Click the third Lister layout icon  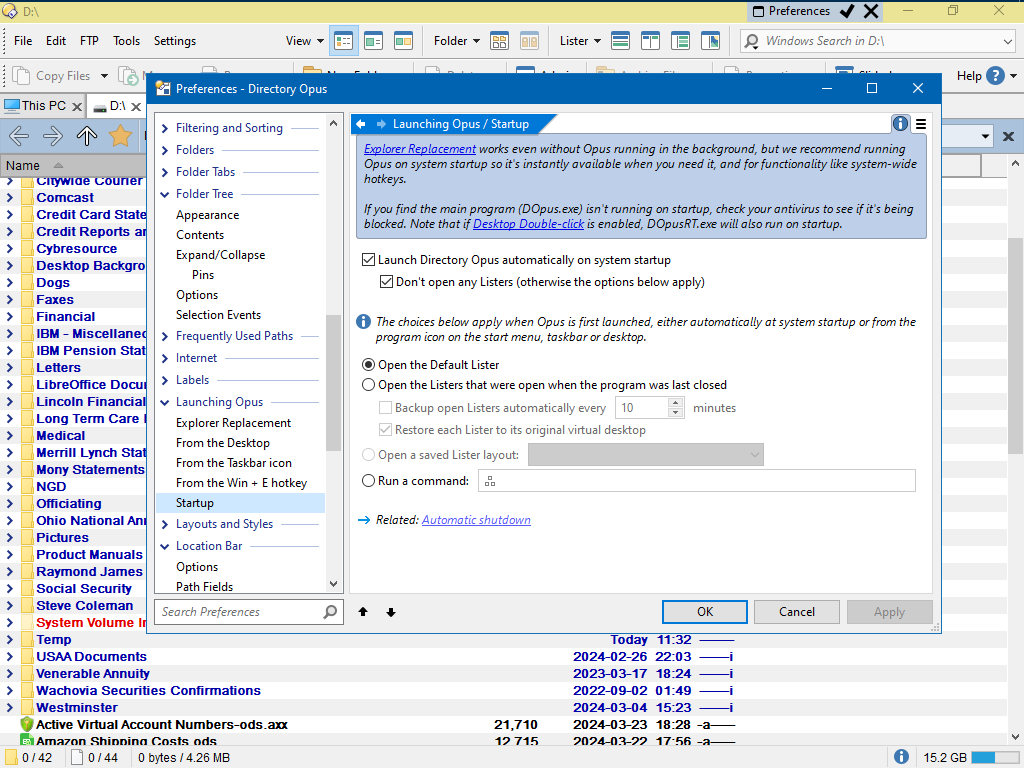(680, 41)
